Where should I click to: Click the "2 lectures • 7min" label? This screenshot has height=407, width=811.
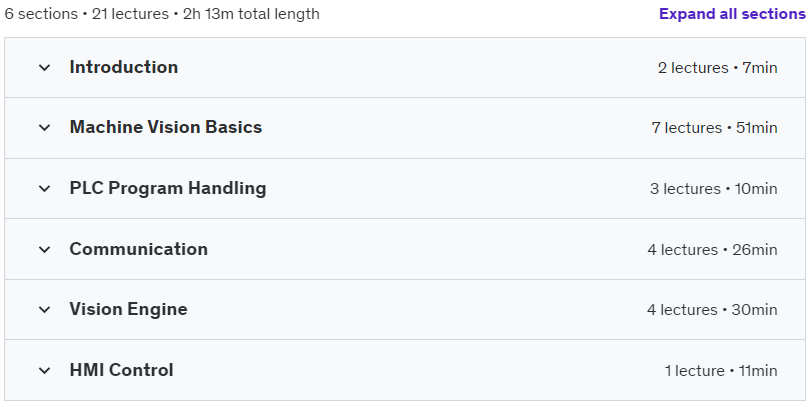pyautogui.click(x=717, y=68)
